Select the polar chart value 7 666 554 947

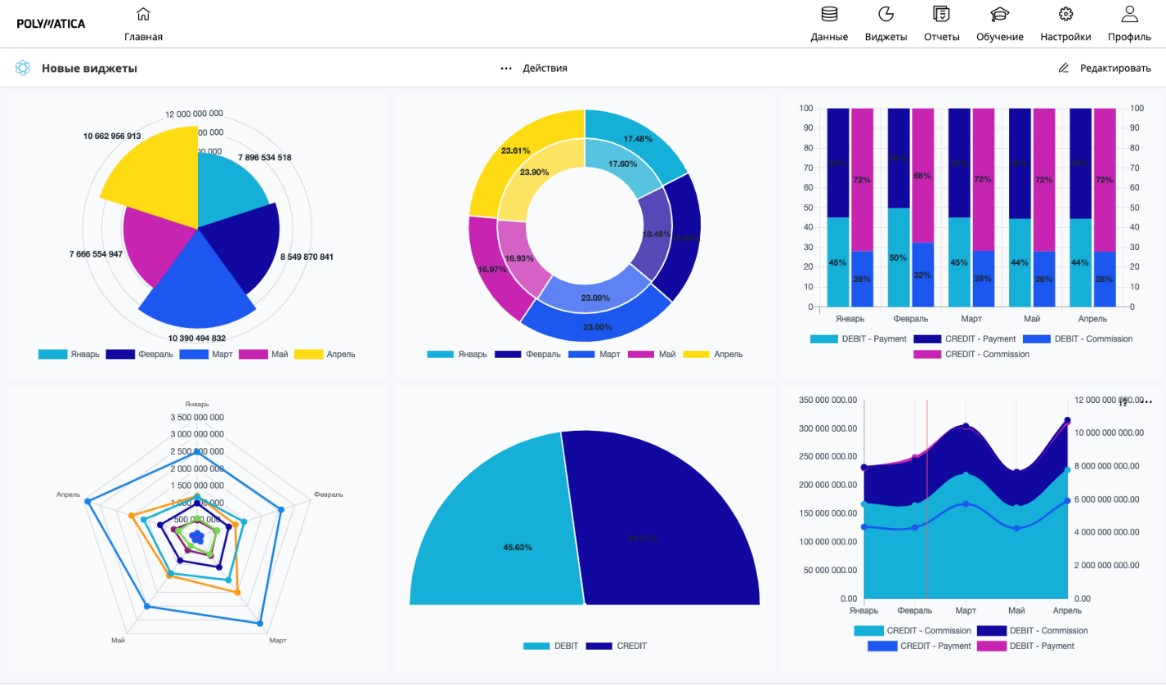[96, 254]
